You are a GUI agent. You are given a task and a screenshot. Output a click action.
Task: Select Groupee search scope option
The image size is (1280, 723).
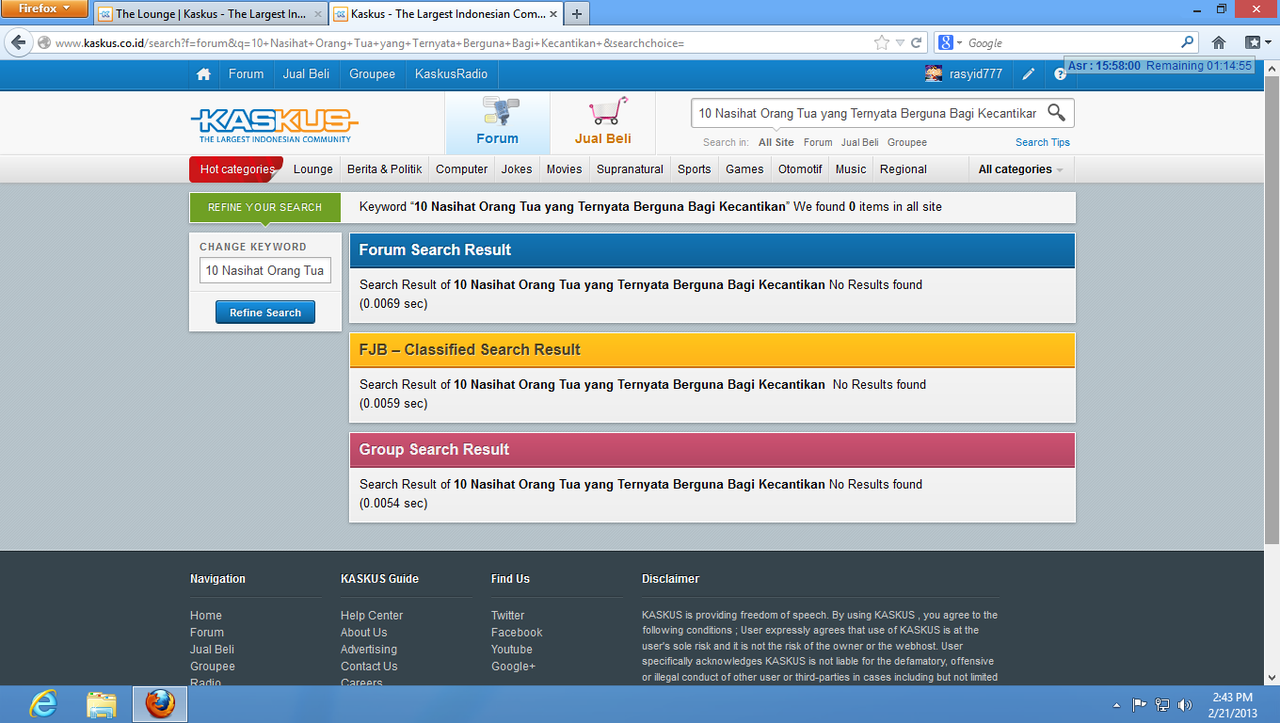pyautogui.click(x=907, y=142)
